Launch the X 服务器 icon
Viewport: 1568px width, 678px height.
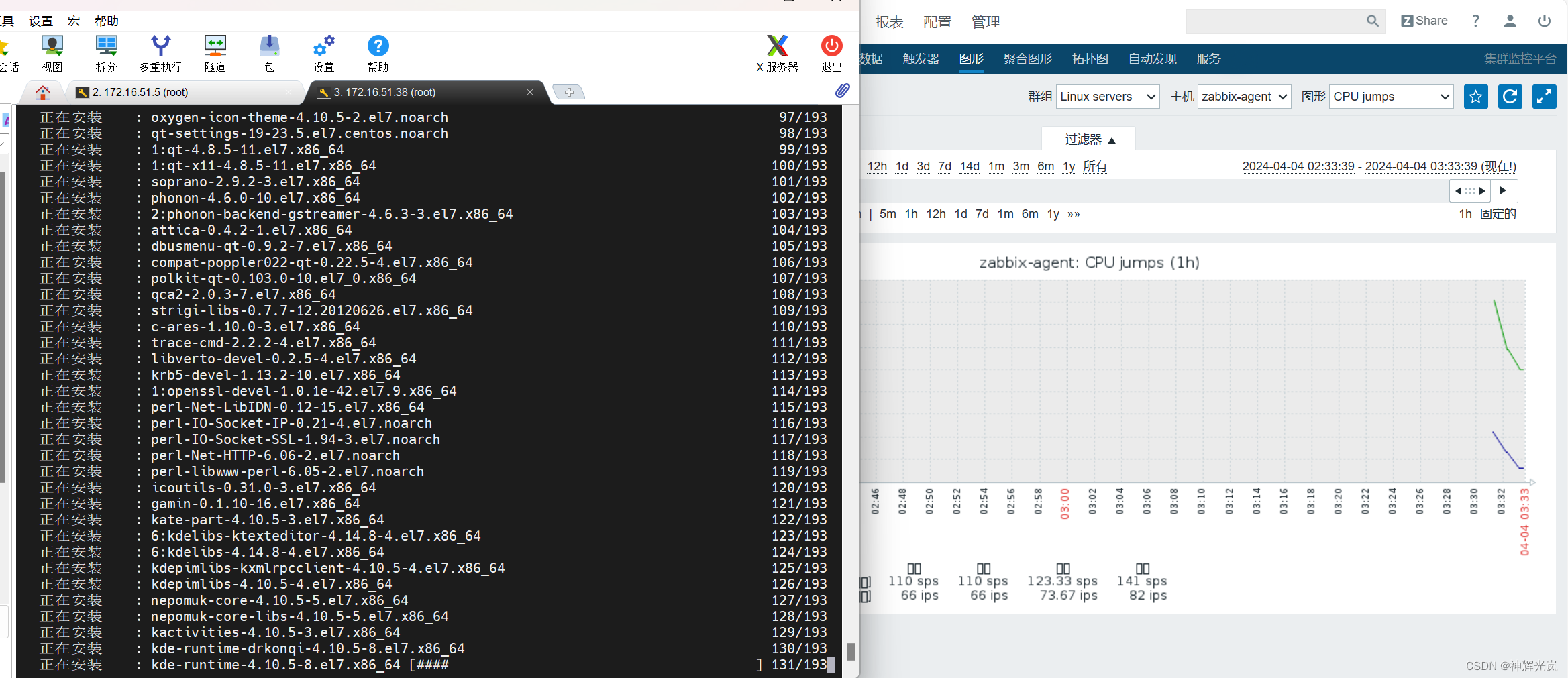pyautogui.click(x=777, y=54)
